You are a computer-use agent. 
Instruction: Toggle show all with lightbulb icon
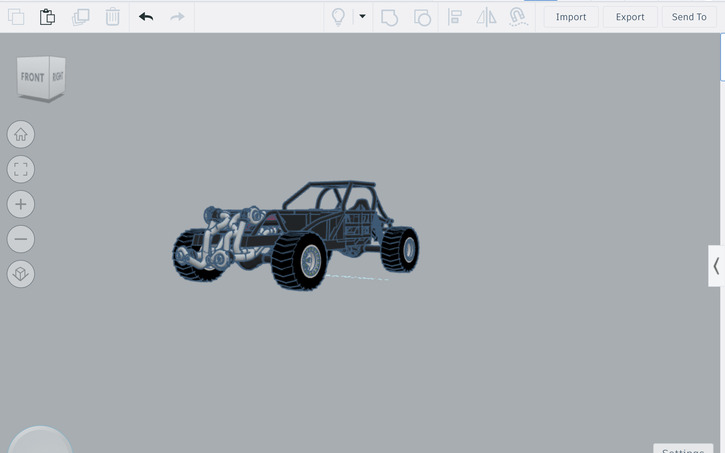coord(338,17)
